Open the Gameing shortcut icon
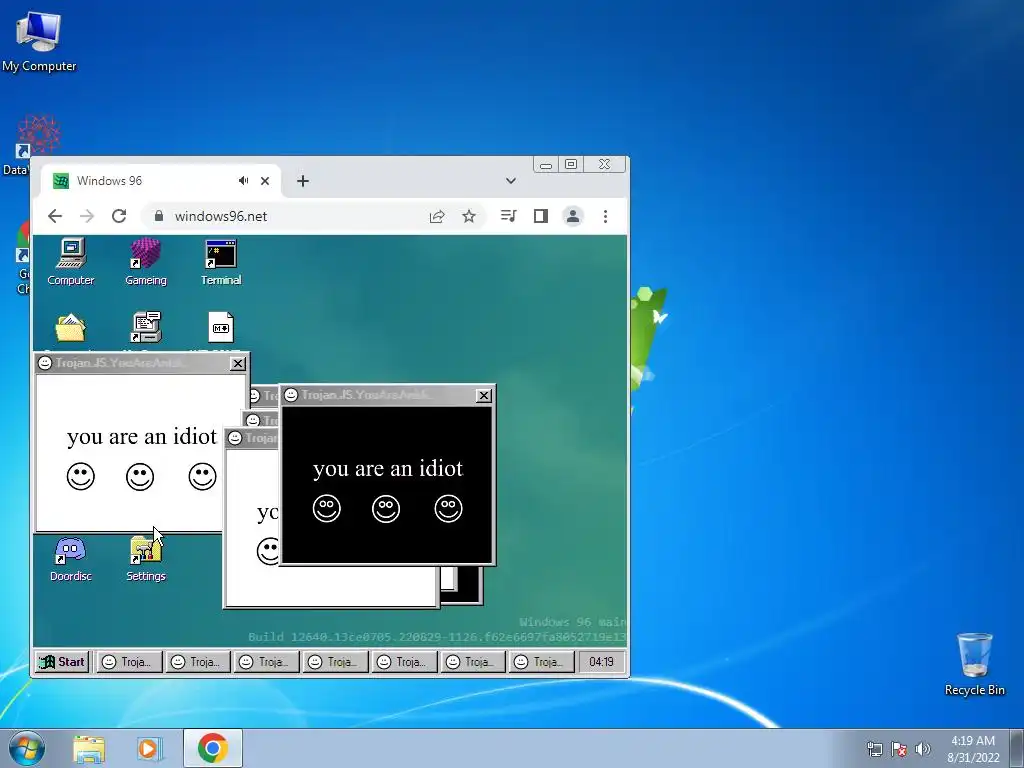Screen dimensions: 1024x768 pyautogui.click(x=146, y=262)
